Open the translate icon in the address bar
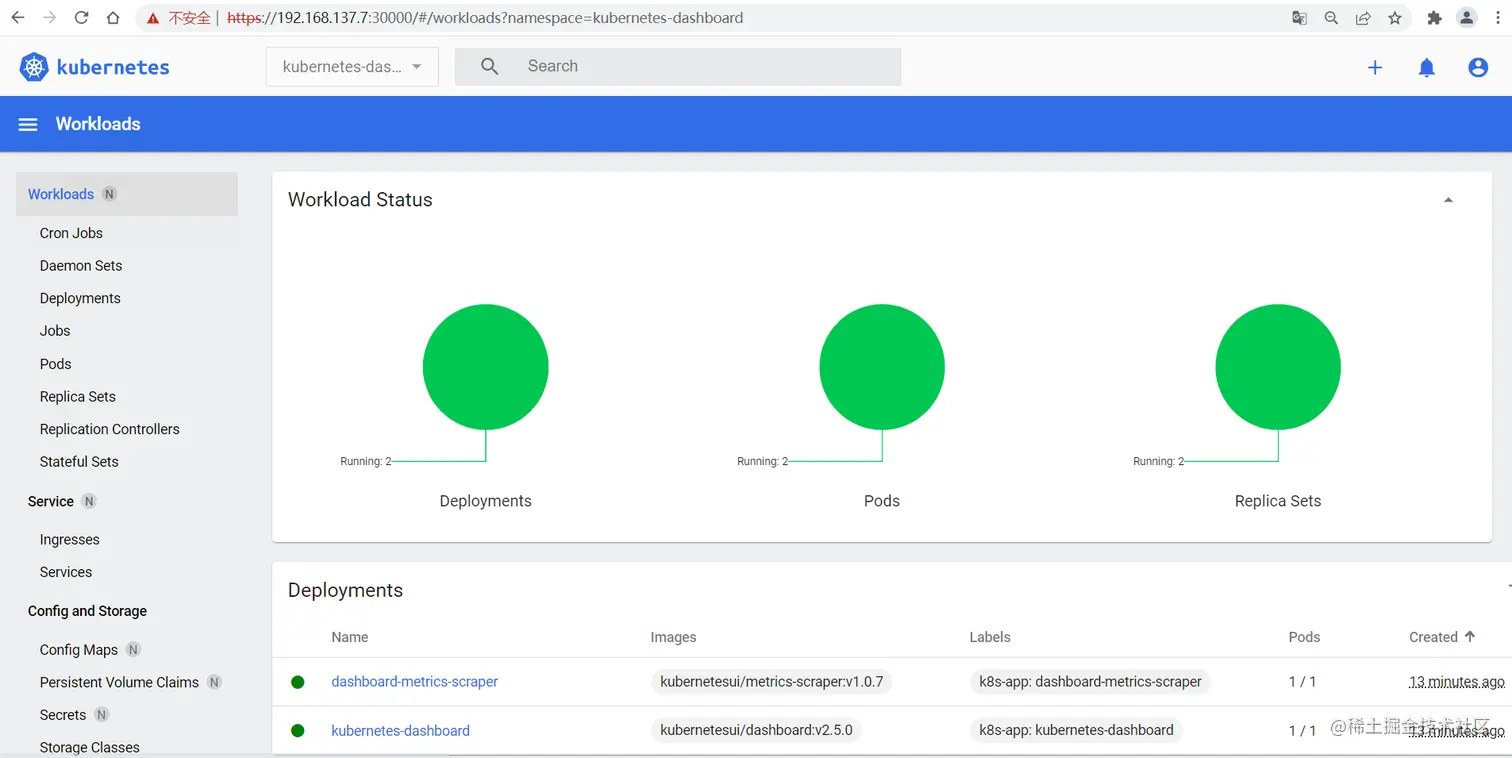The width and height of the screenshot is (1512, 758). click(x=1298, y=17)
